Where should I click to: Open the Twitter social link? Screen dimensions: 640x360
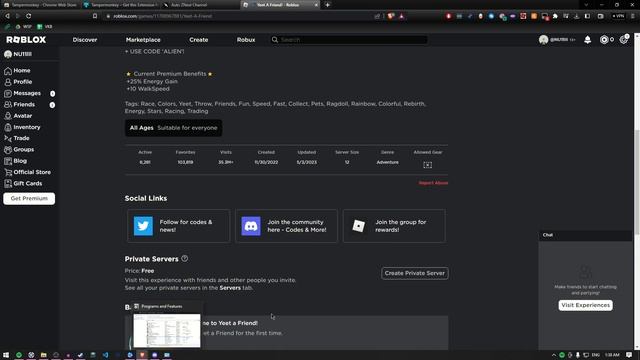[178, 226]
